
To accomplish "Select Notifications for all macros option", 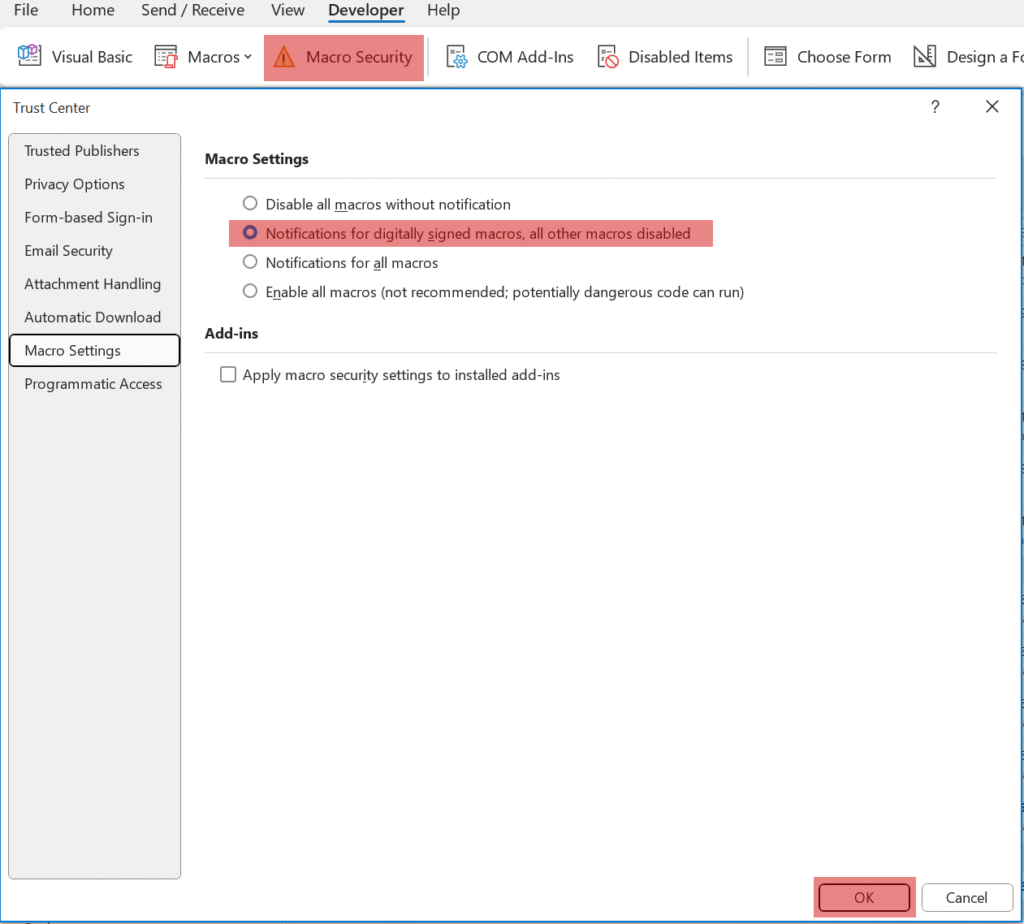I will [250, 263].
